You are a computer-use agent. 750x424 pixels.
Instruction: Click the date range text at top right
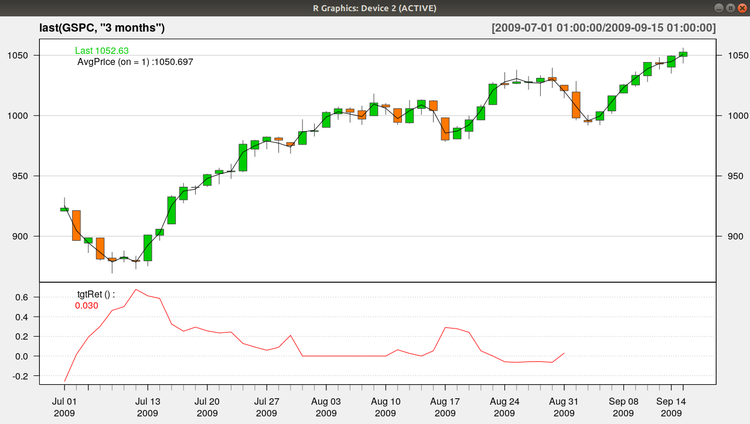[604, 27]
